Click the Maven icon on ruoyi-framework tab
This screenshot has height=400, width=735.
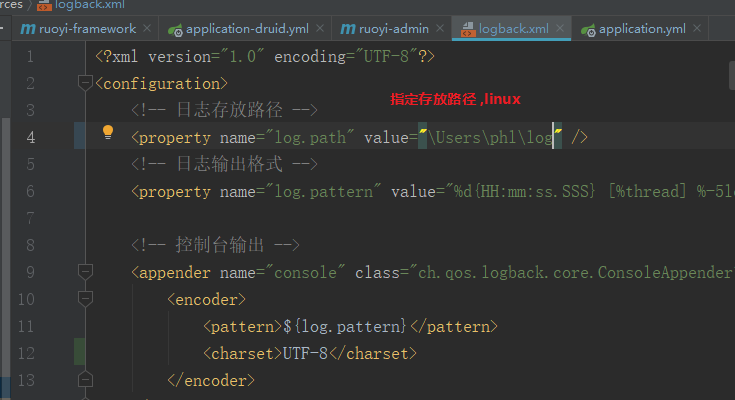tap(28, 29)
